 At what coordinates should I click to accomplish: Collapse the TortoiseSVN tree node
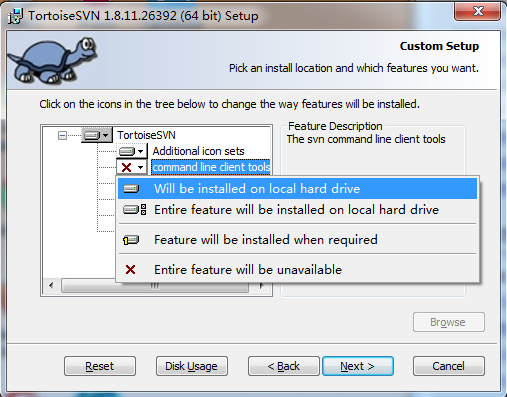pos(62,135)
